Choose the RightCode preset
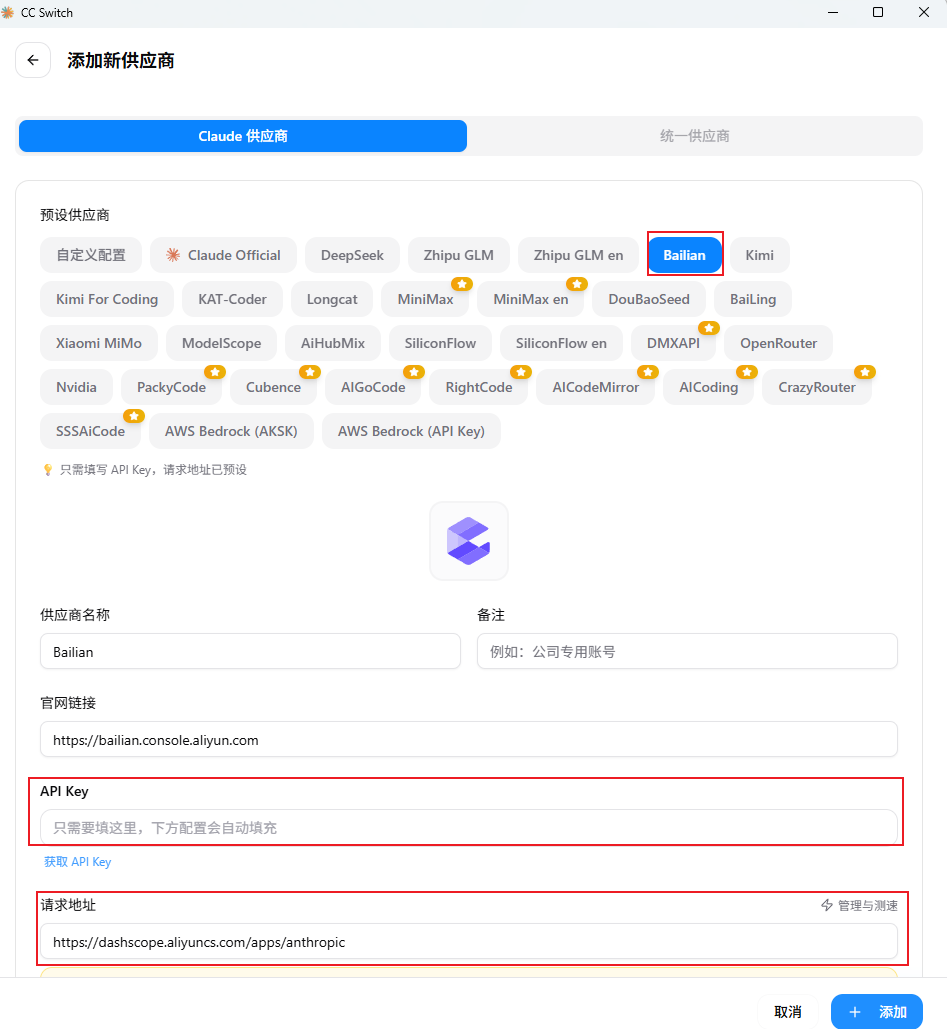The width and height of the screenshot is (947, 1029). pyautogui.click(x=478, y=387)
